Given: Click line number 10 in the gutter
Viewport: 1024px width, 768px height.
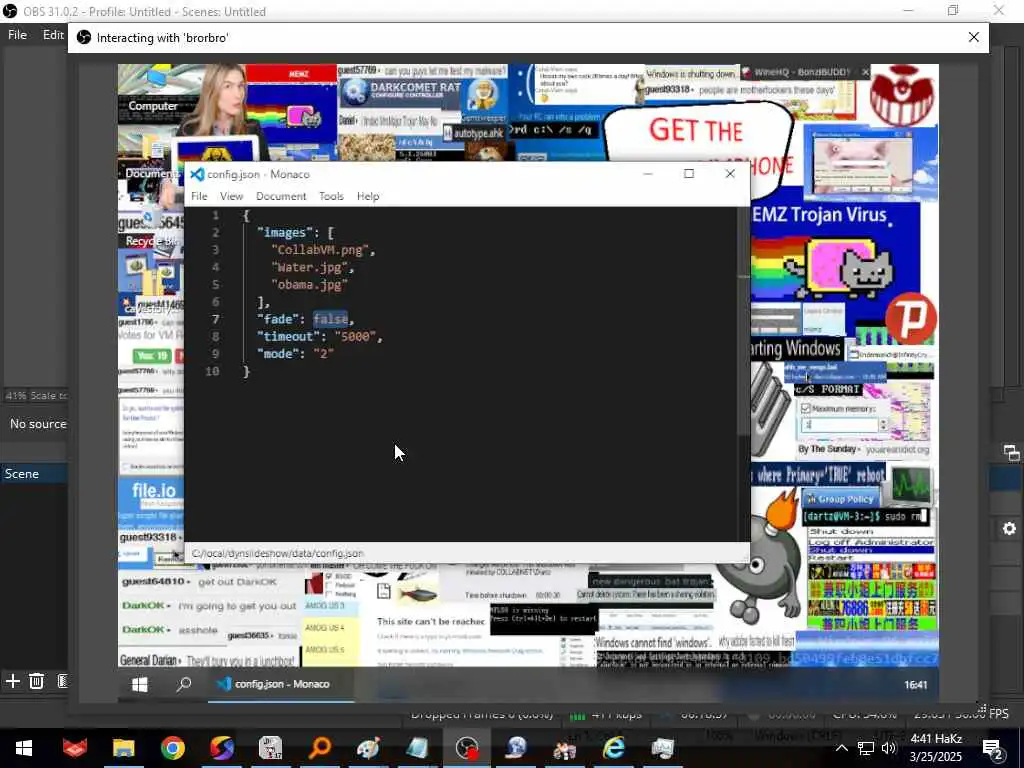Looking at the screenshot, I should pyautogui.click(x=212, y=371).
